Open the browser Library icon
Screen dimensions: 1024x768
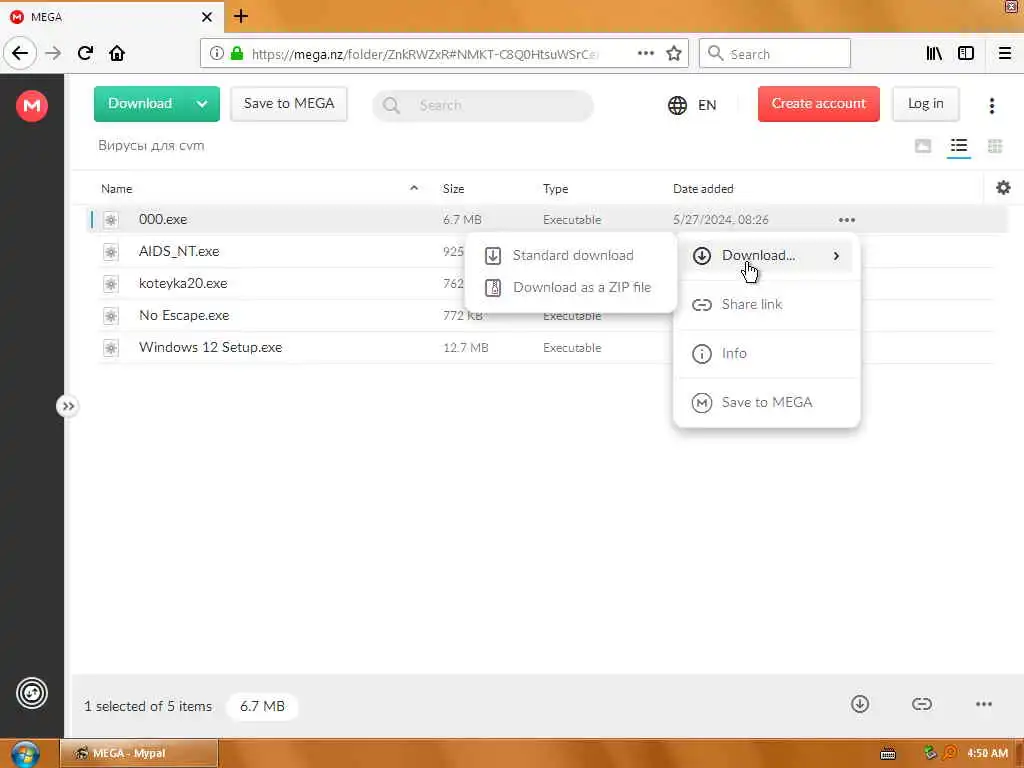pos(934,54)
